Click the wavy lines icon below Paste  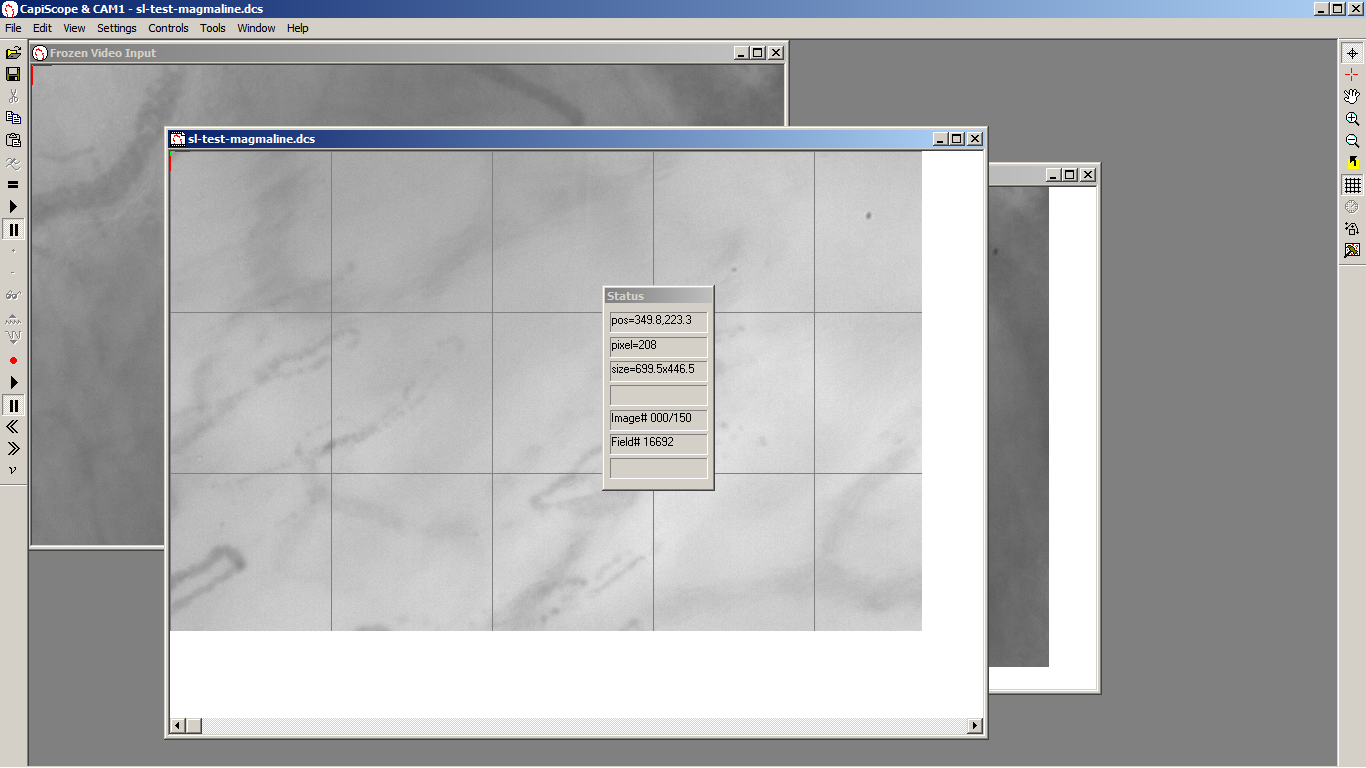13,162
